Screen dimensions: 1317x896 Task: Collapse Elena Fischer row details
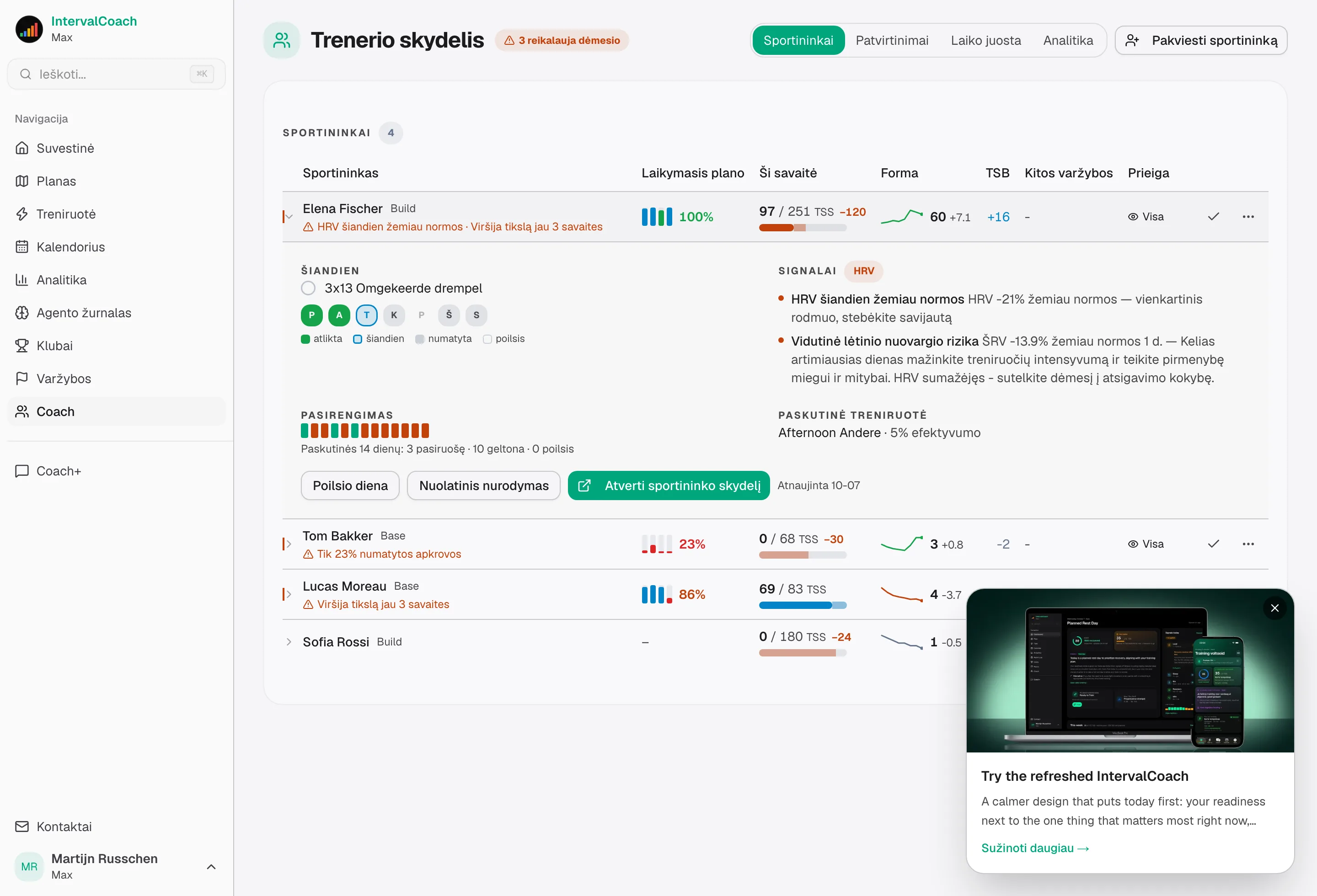click(x=289, y=217)
